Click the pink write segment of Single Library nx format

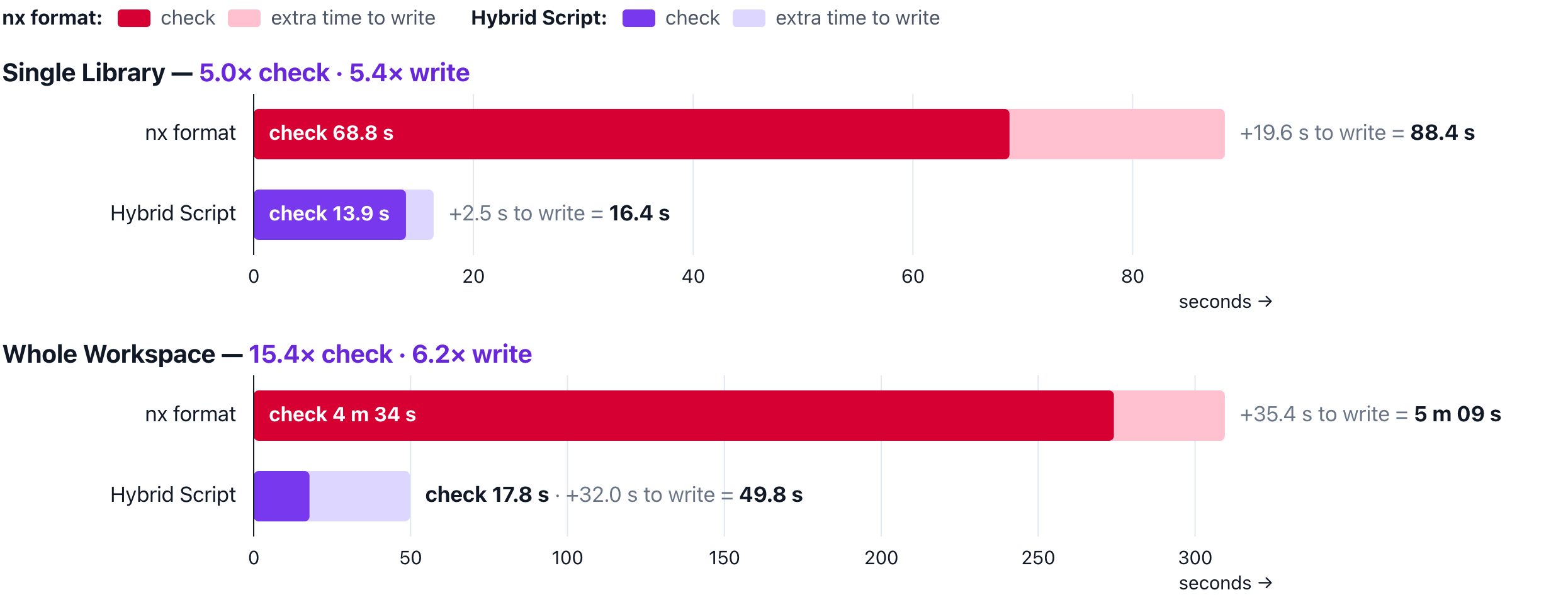1117,134
